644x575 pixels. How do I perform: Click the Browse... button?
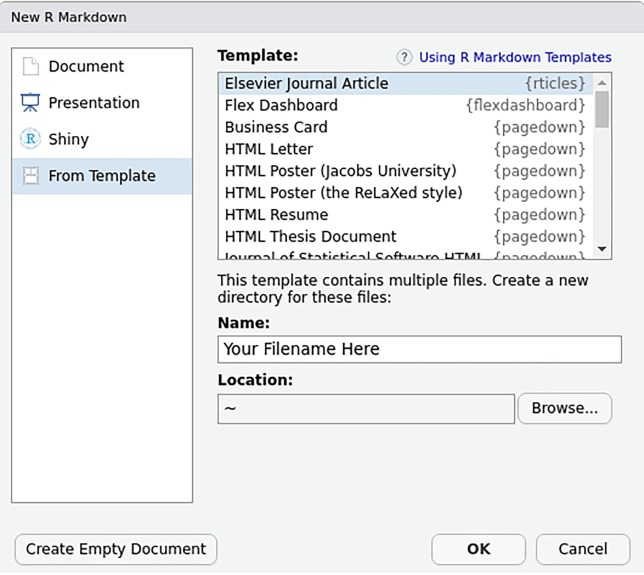pyautogui.click(x=565, y=409)
